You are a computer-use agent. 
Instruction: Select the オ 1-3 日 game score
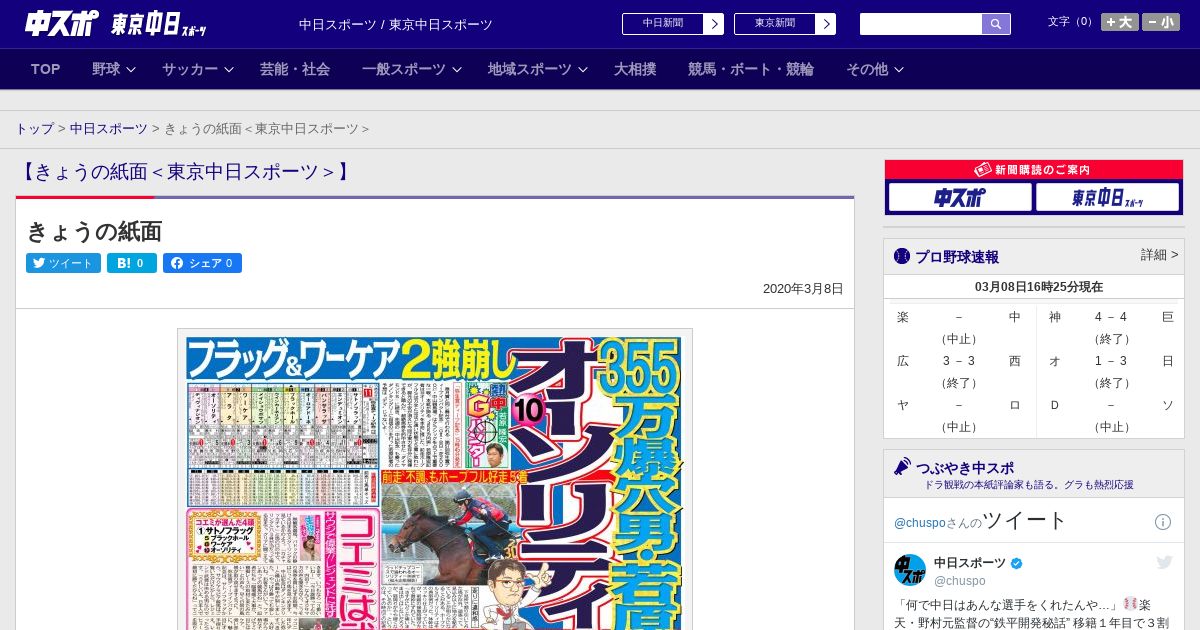1111,361
